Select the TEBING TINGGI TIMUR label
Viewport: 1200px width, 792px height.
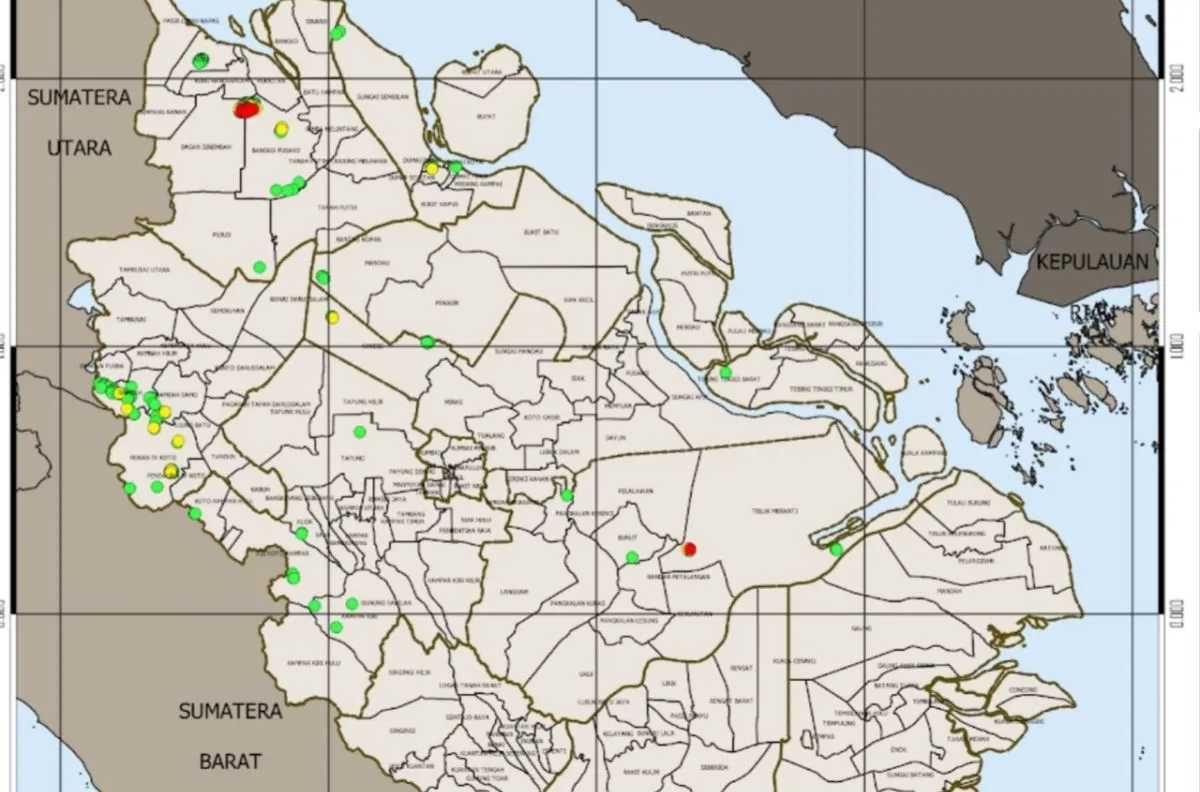[x=820, y=389]
